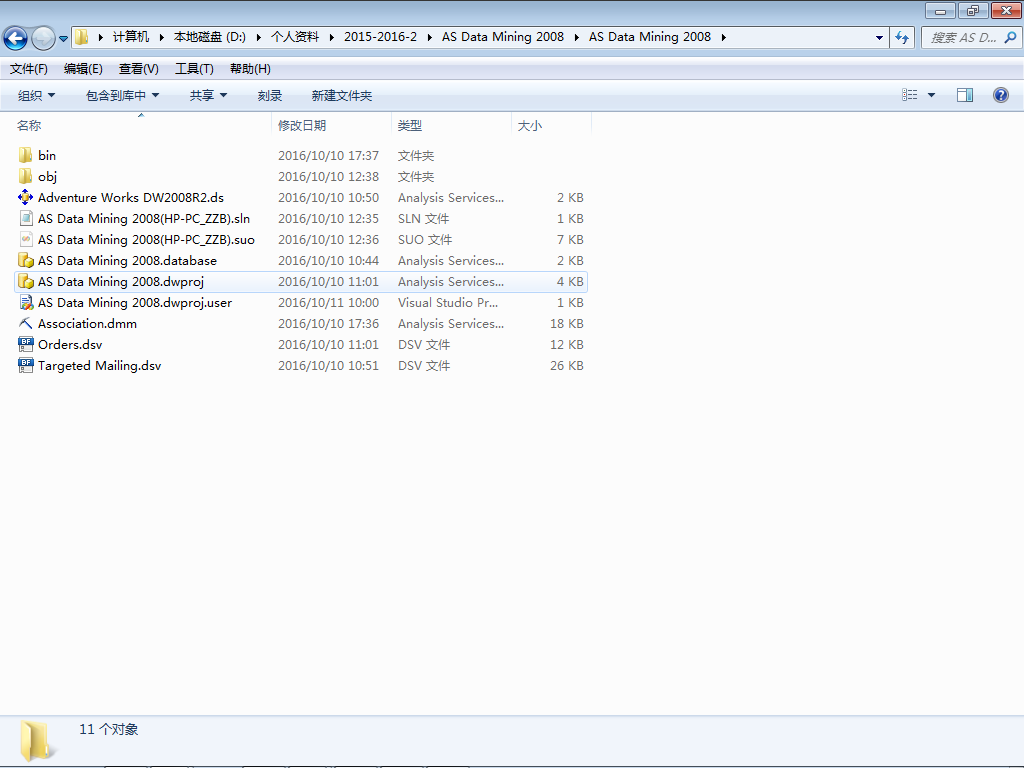
Task: Click 个人资料 breadcrumb segment
Action: (x=295, y=37)
